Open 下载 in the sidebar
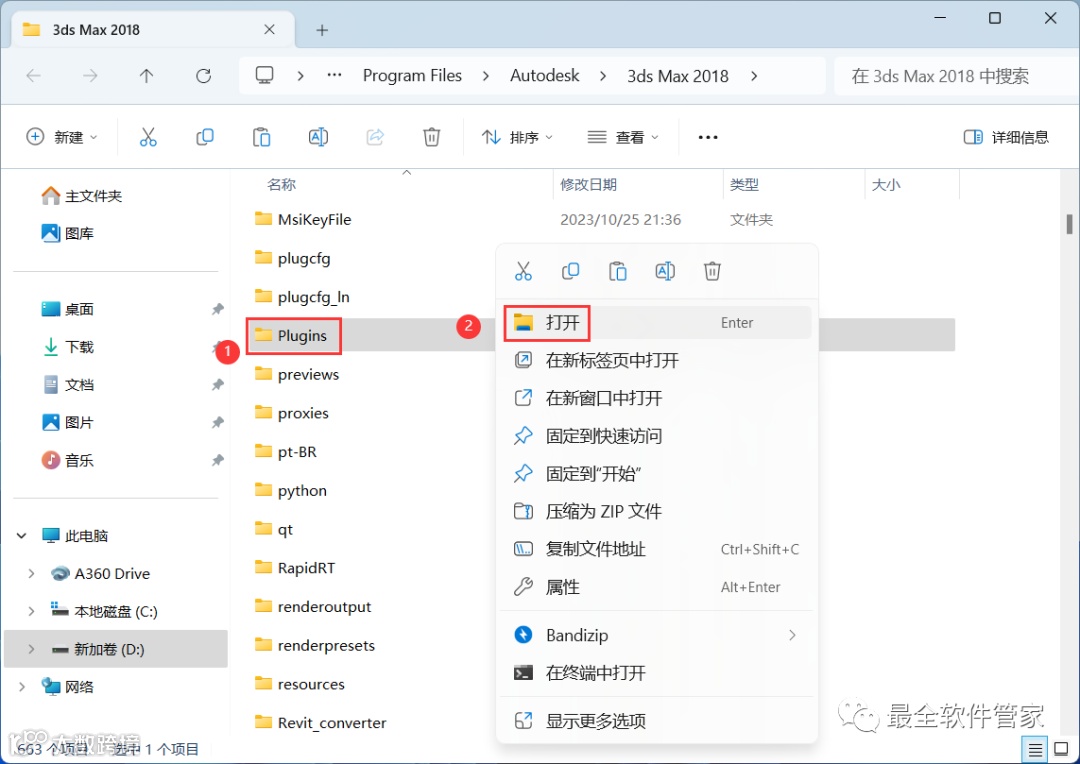This screenshot has width=1080, height=764. click(68, 347)
